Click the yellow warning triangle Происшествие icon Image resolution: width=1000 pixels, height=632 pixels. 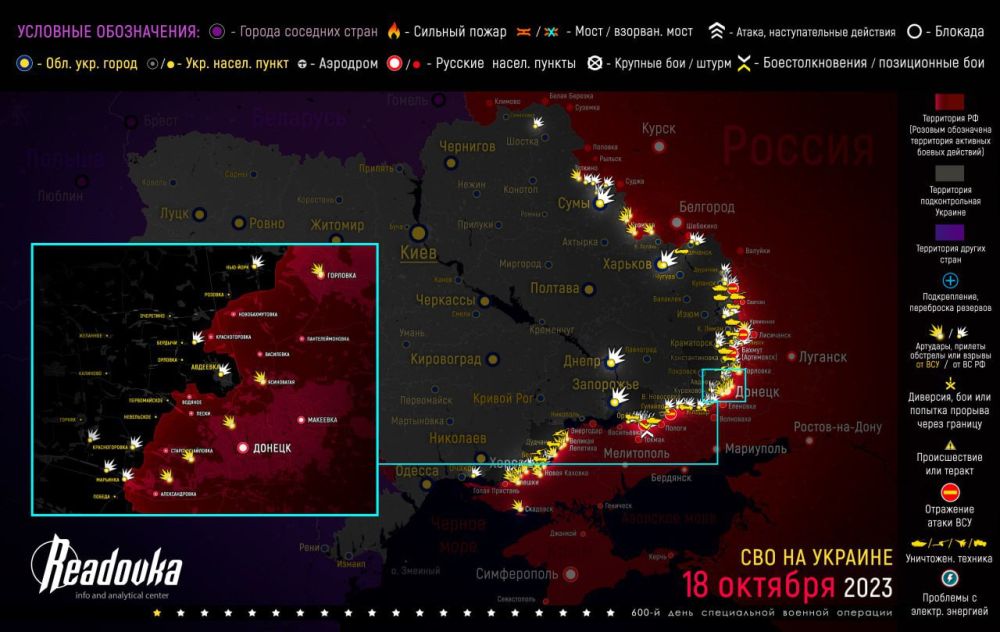[x=949, y=445]
